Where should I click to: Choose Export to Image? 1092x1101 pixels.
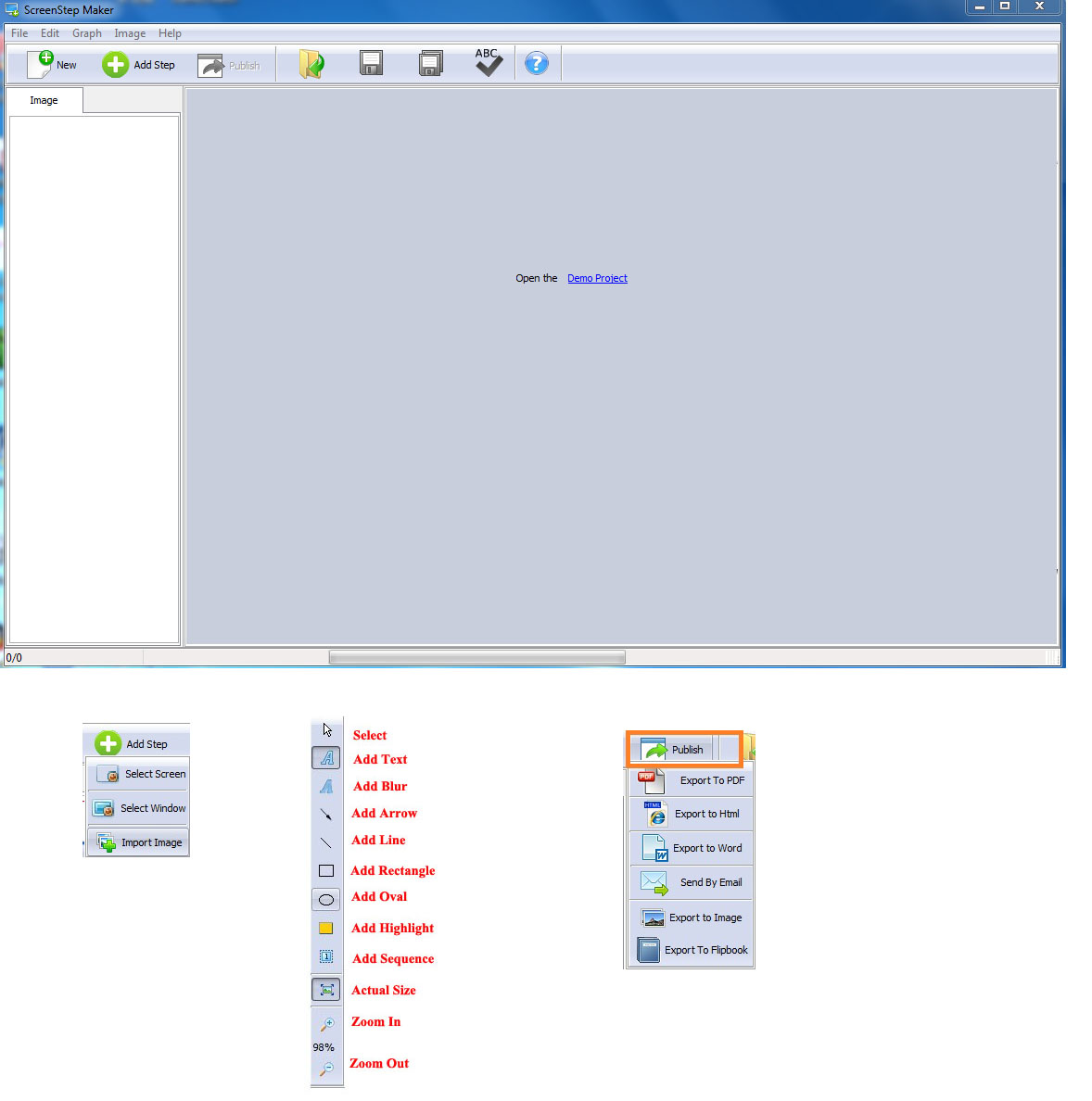[691, 917]
